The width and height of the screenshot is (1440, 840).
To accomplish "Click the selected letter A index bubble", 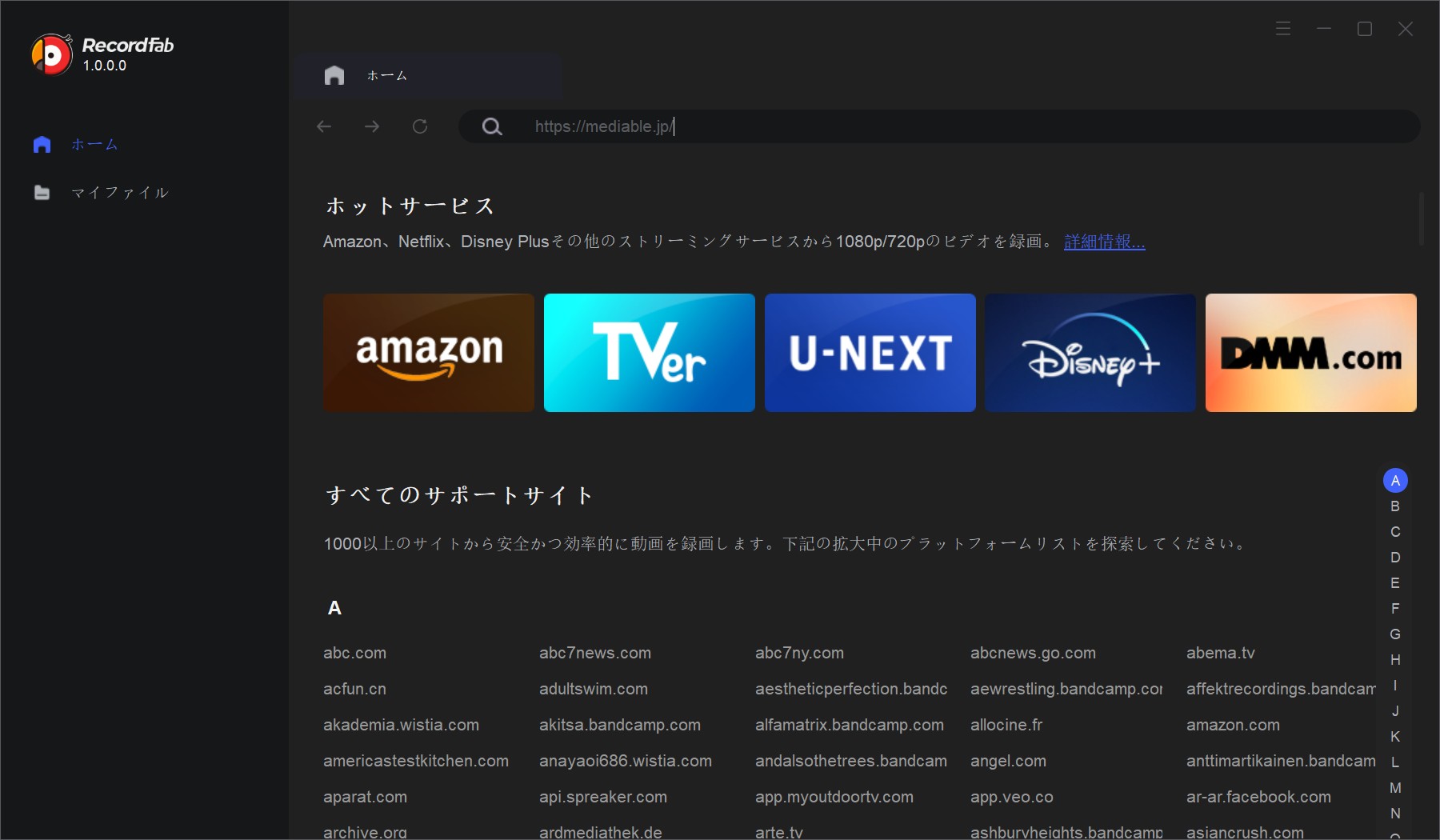I will (1396, 480).
